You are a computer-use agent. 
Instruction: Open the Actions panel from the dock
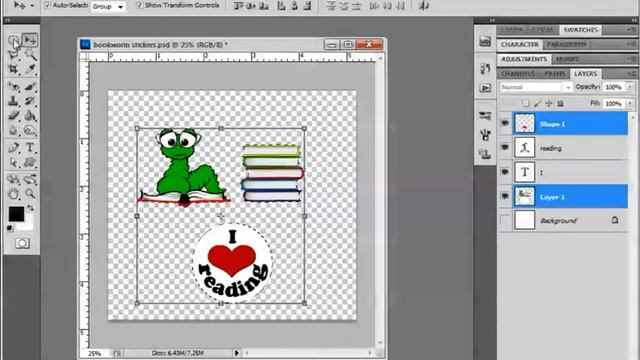click(485, 88)
